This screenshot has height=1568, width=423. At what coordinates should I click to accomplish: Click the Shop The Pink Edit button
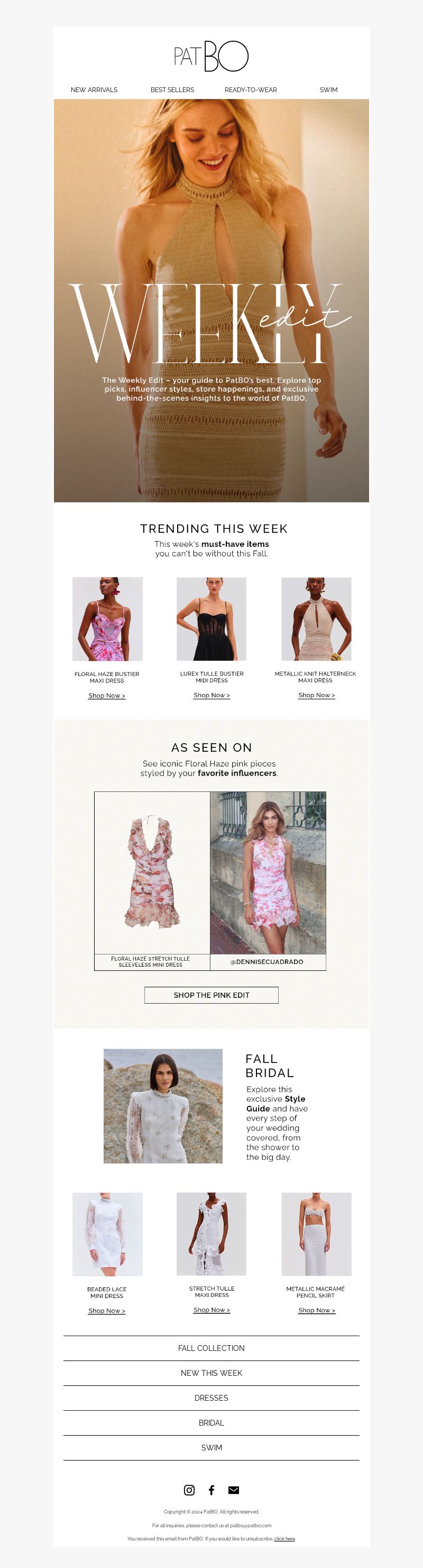pos(212,995)
